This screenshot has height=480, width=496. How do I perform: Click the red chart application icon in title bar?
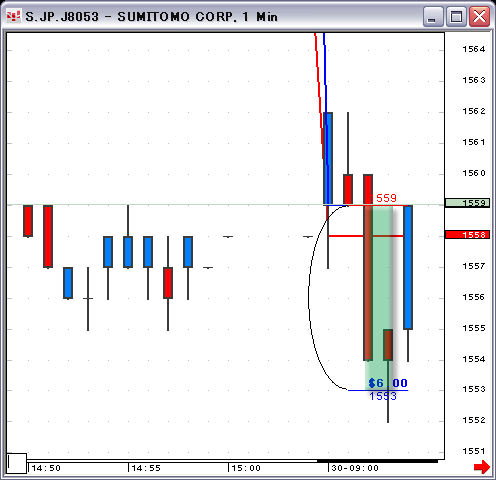tap(13, 16)
